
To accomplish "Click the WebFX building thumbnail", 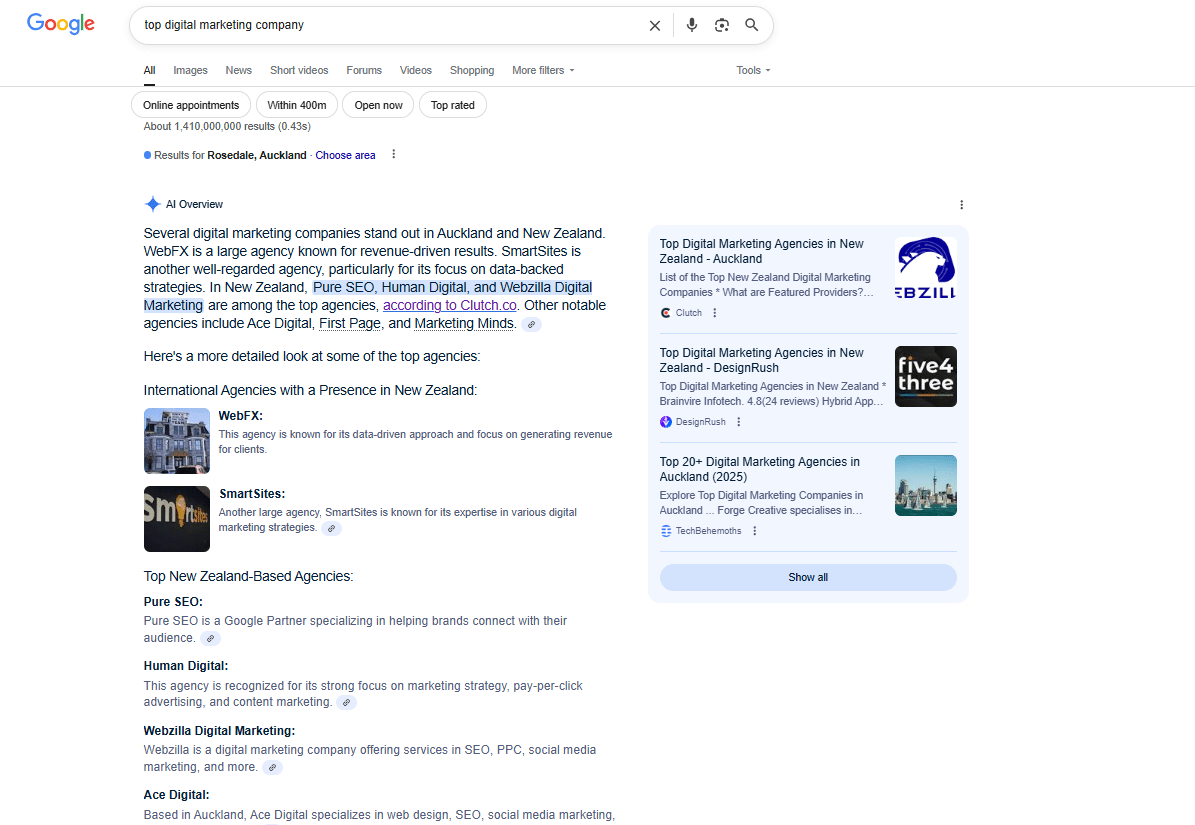I will 177,441.
